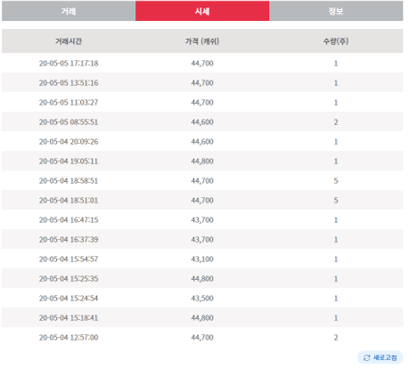Click price 44,700 in the 11:03:27 row
This screenshot has height=371, width=408.
coord(202,103)
